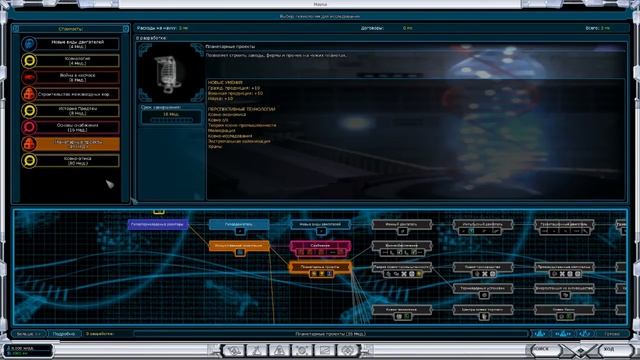Click the red icon beside Основы снабжения

(x=29, y=127)
